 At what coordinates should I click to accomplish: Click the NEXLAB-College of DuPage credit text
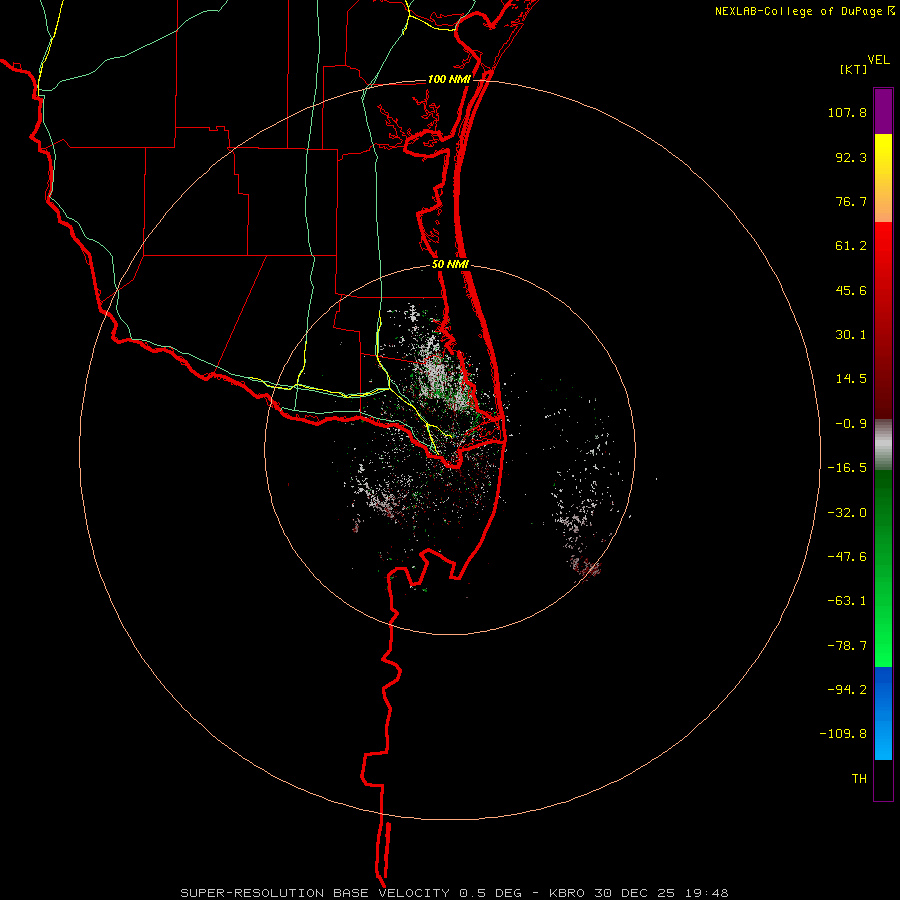point(798,11)
